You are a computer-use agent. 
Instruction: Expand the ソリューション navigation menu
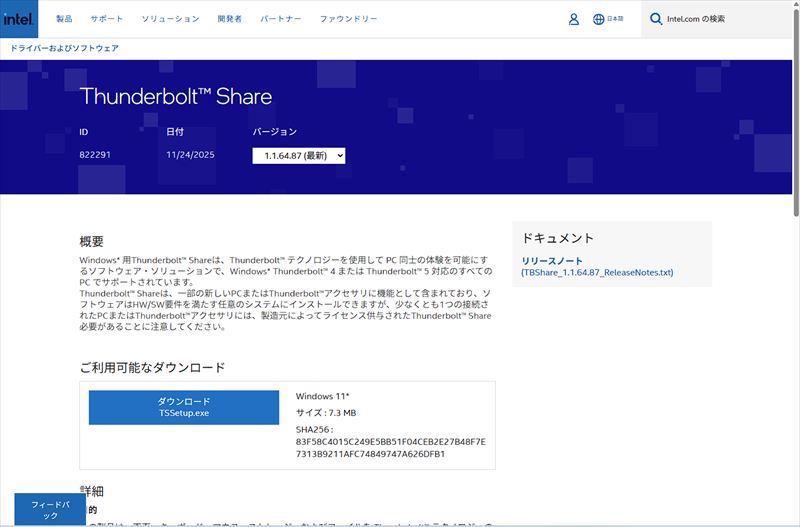click(163, 19)
